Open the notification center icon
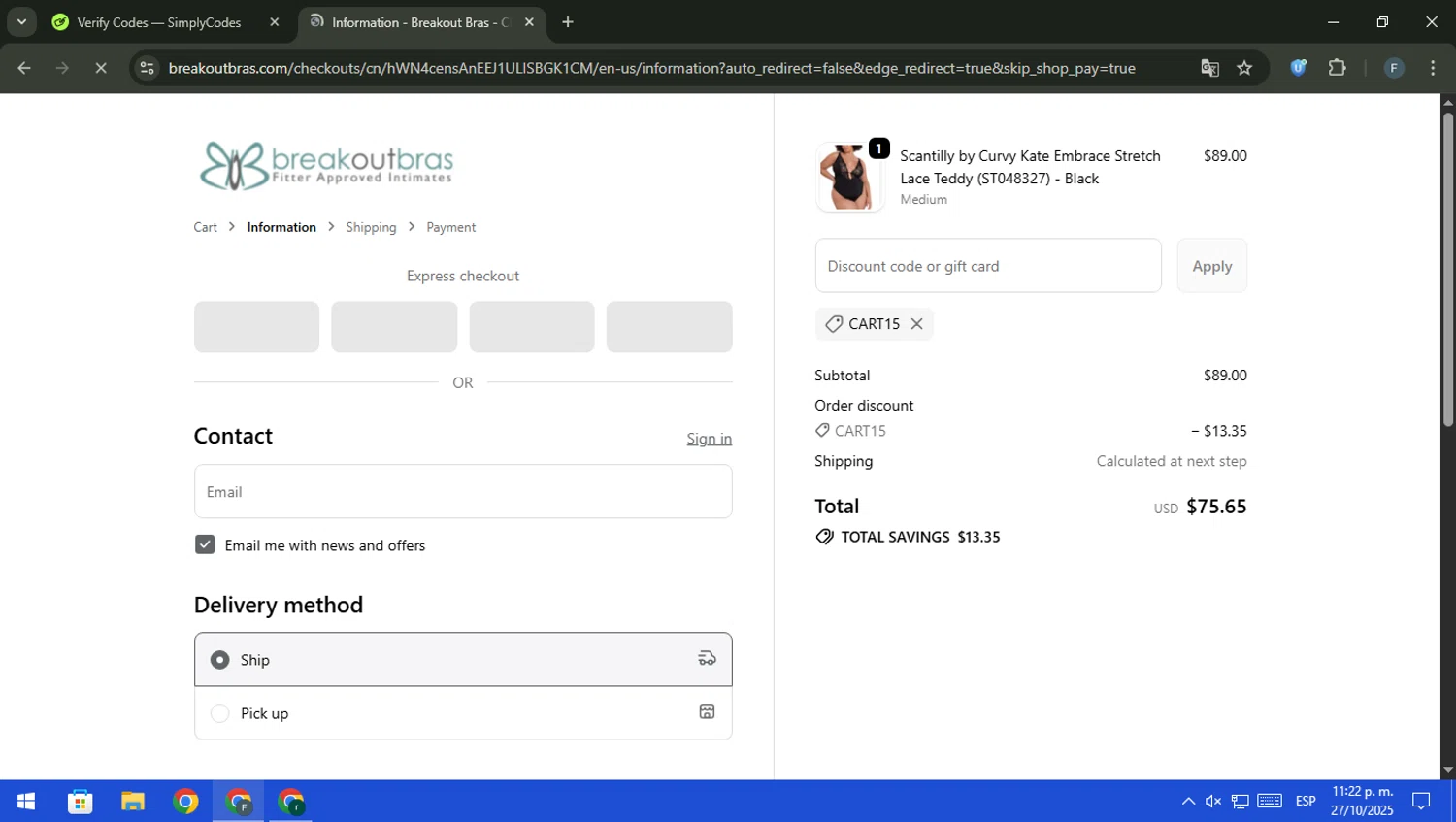The width and height of the screenshot is (1456, 822). tap(1421, 802)
